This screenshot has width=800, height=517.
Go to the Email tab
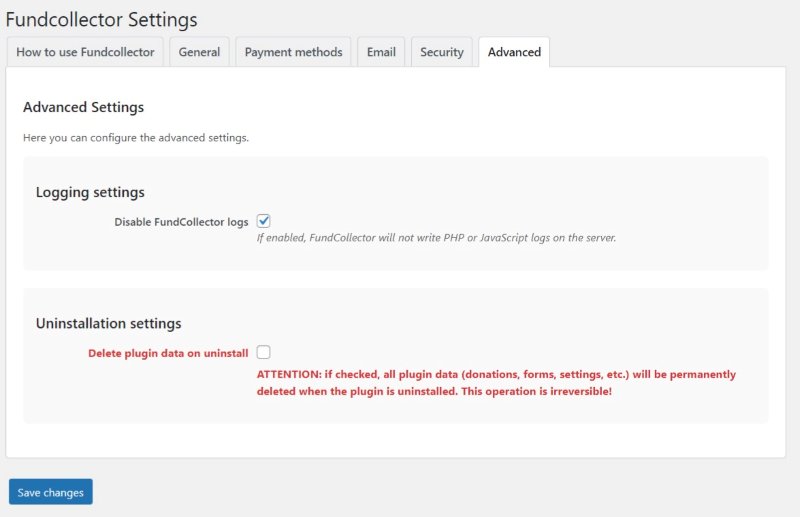(x=381, y=52)
